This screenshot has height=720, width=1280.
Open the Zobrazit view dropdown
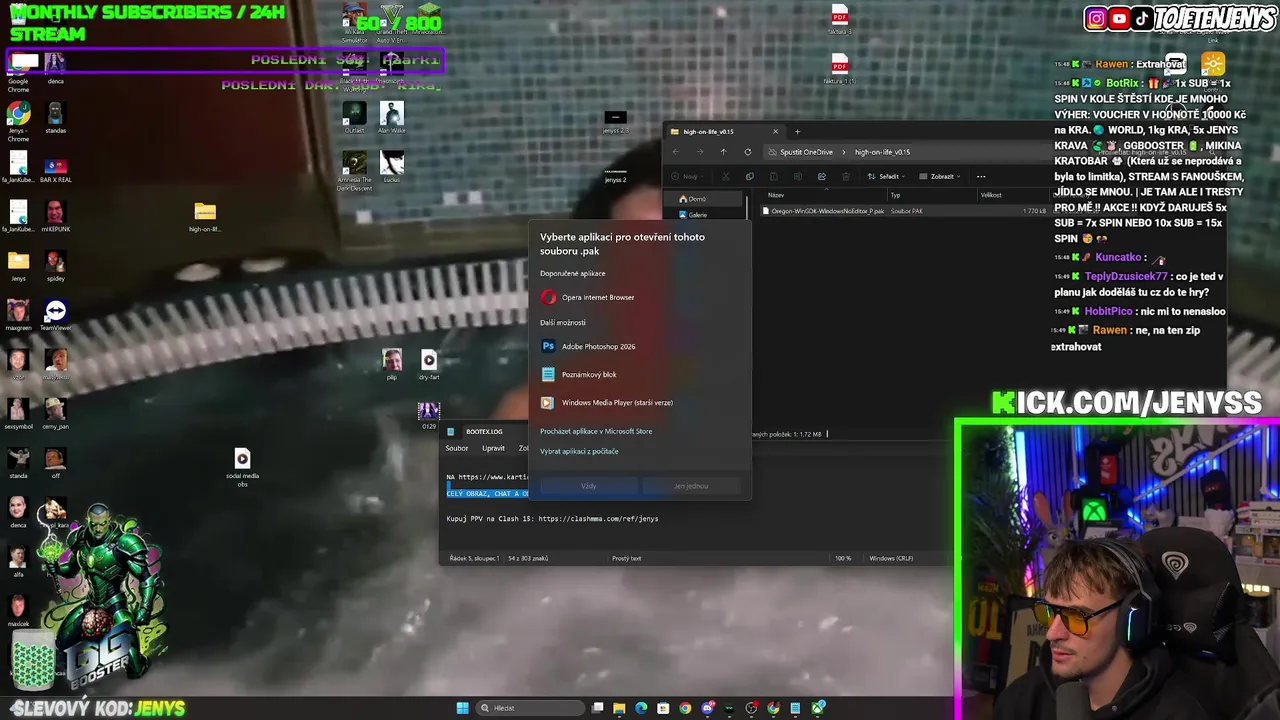click(x=940, y=176)
